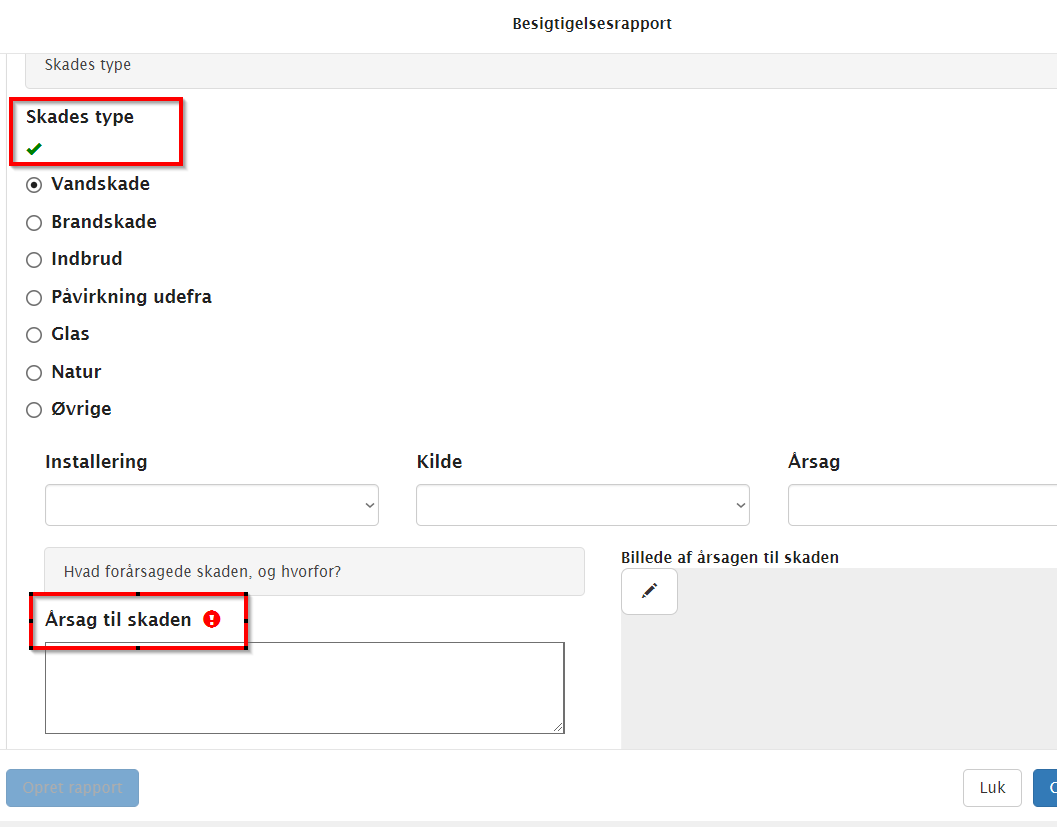Choose Brandskade as damage type

point(34,223)
